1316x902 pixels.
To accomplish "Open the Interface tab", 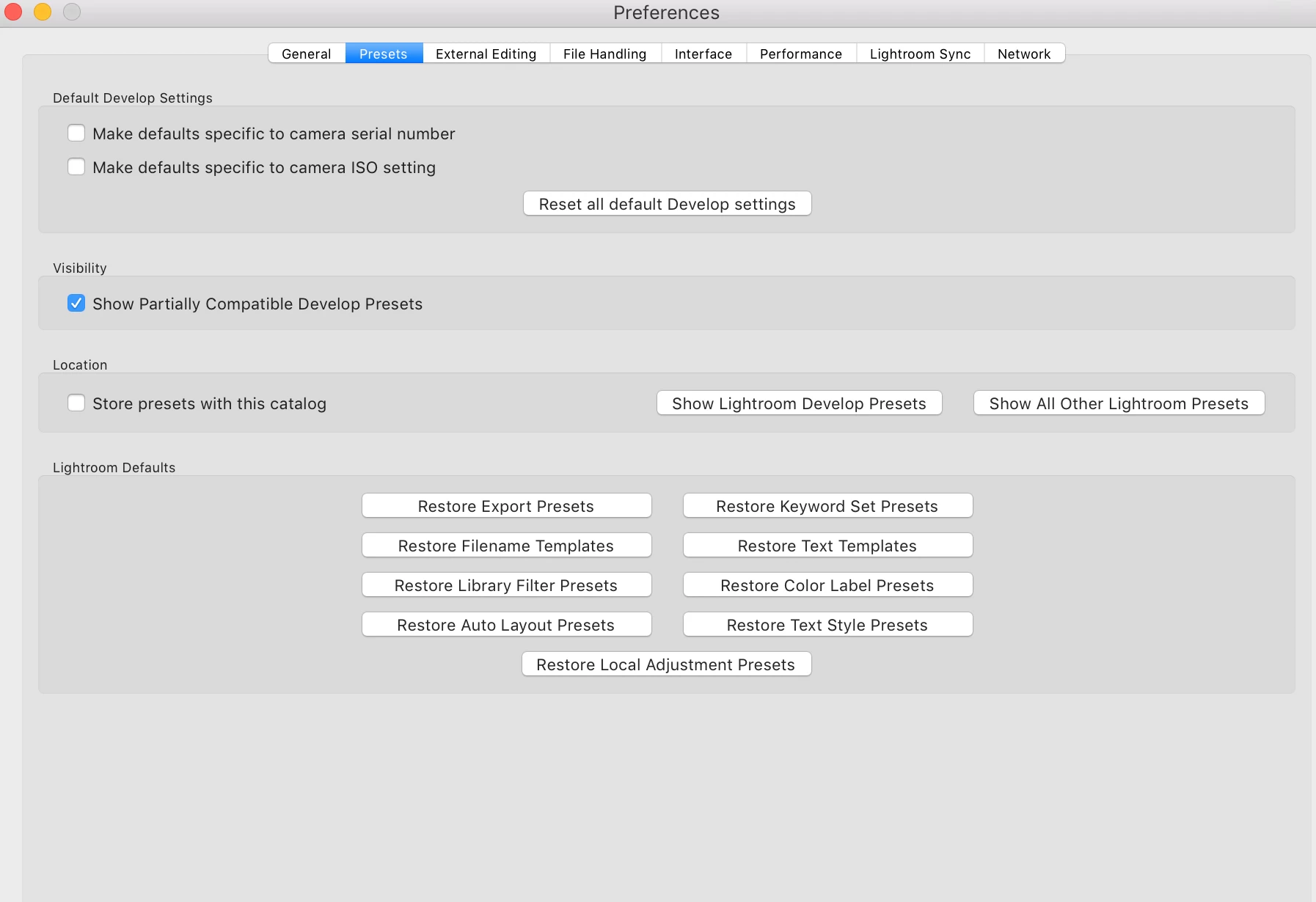I will [703, 54].
